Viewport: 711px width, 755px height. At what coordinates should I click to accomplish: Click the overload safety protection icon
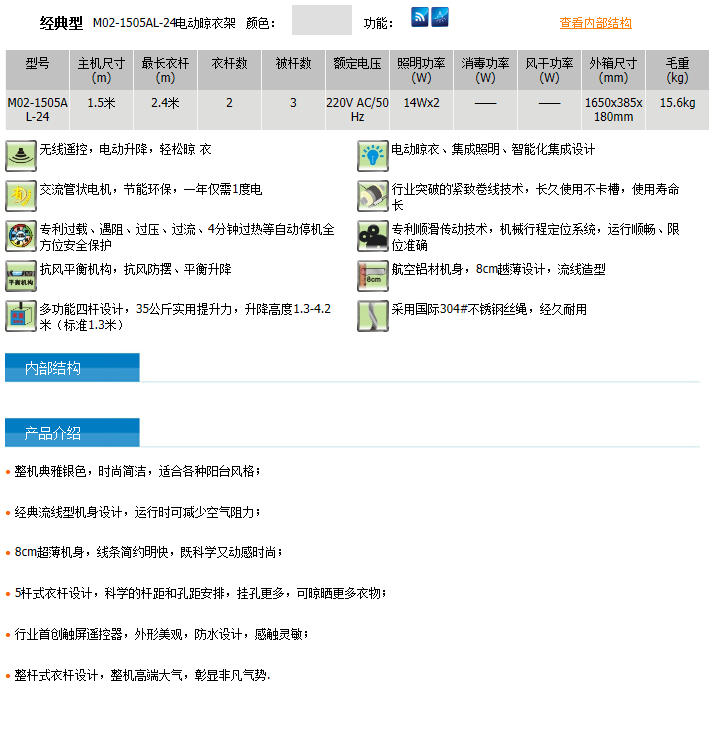(x=21, y=235)
